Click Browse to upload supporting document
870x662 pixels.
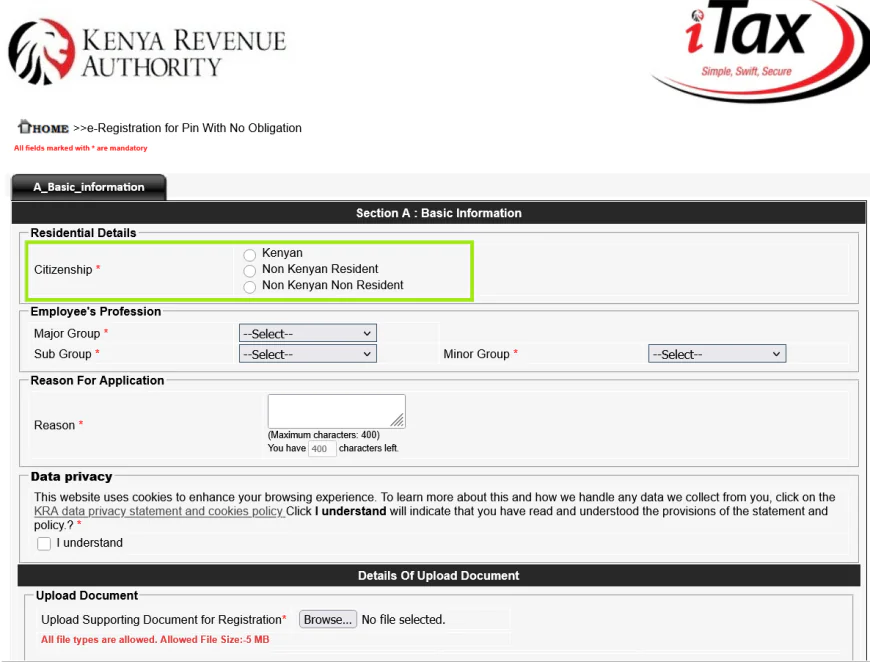[x=328, y=619]
